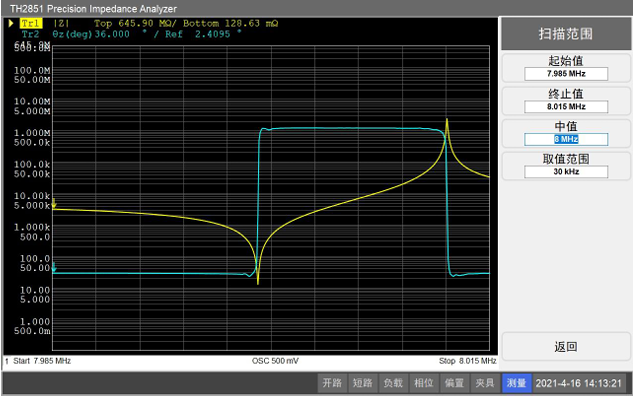
Task: Click the 返回 return button
Action: pos(566,346)
